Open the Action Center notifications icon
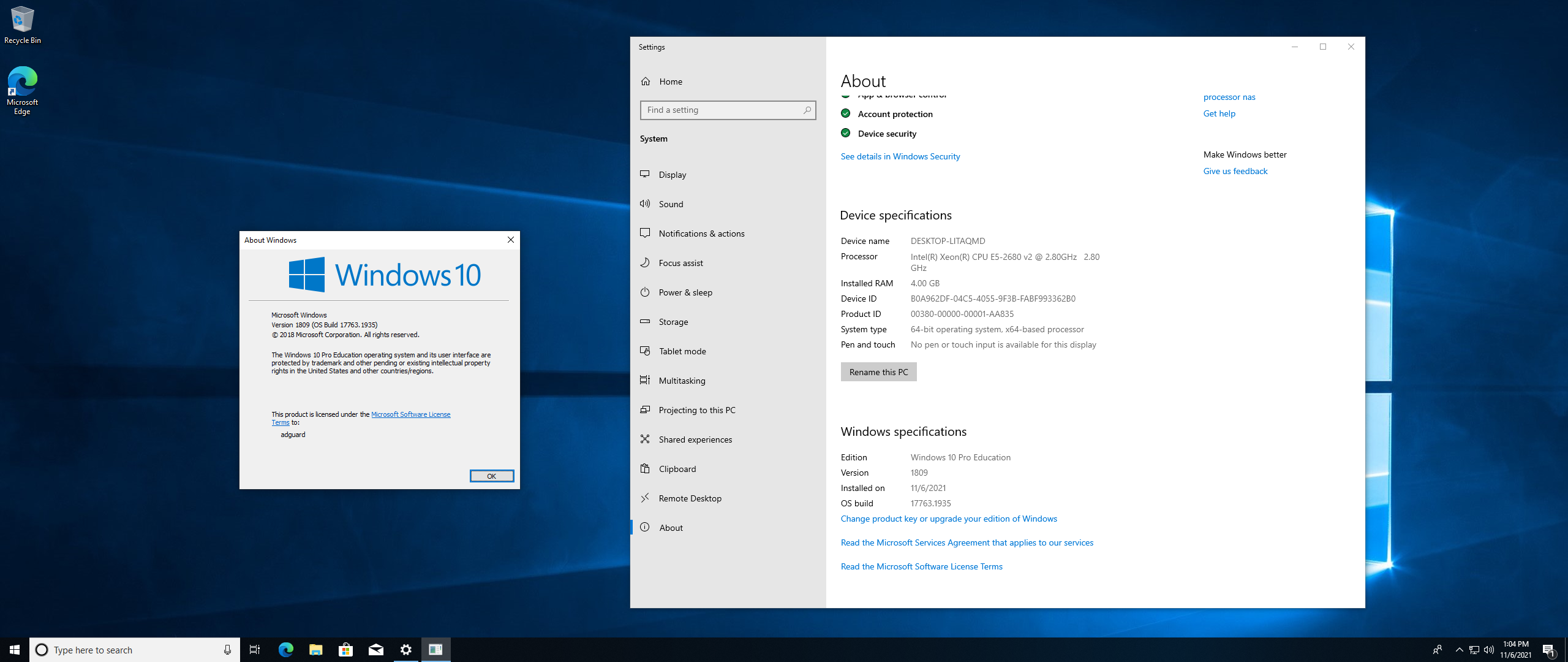The image size is (1568, 662). (x=1548, y=650)
